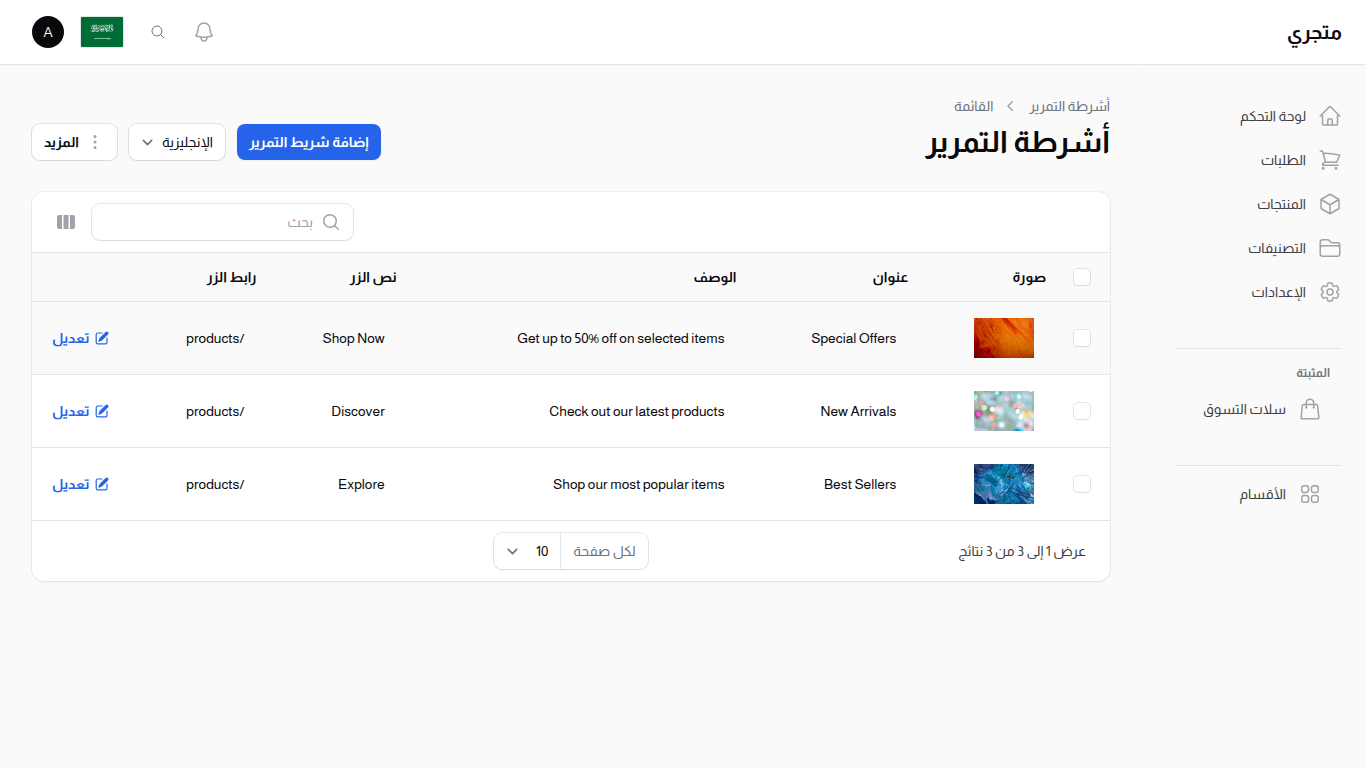Check notifications via the bell icon

(x=203, y=31)
